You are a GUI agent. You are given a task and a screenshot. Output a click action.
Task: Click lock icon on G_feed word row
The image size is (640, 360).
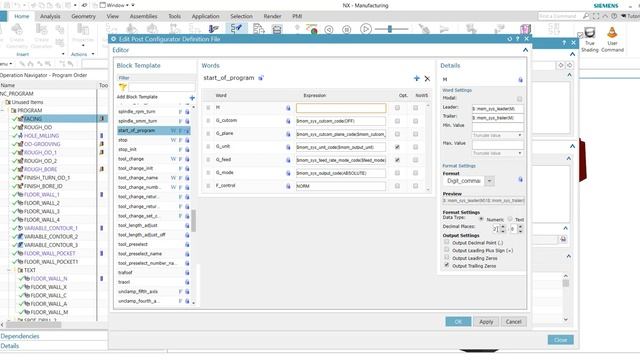(x=288, y=160)
